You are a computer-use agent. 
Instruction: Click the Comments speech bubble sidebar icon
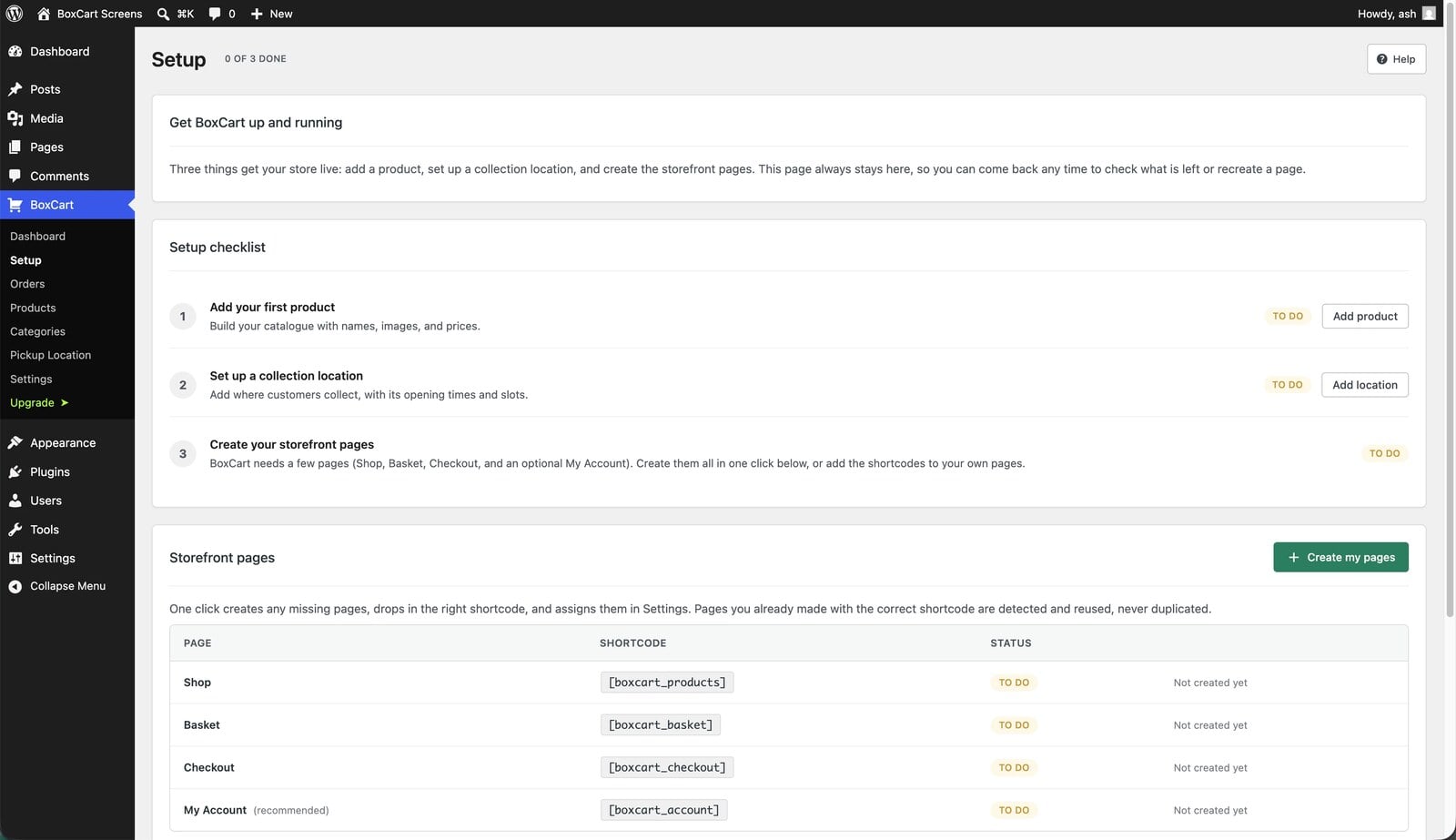click(15, 176)
